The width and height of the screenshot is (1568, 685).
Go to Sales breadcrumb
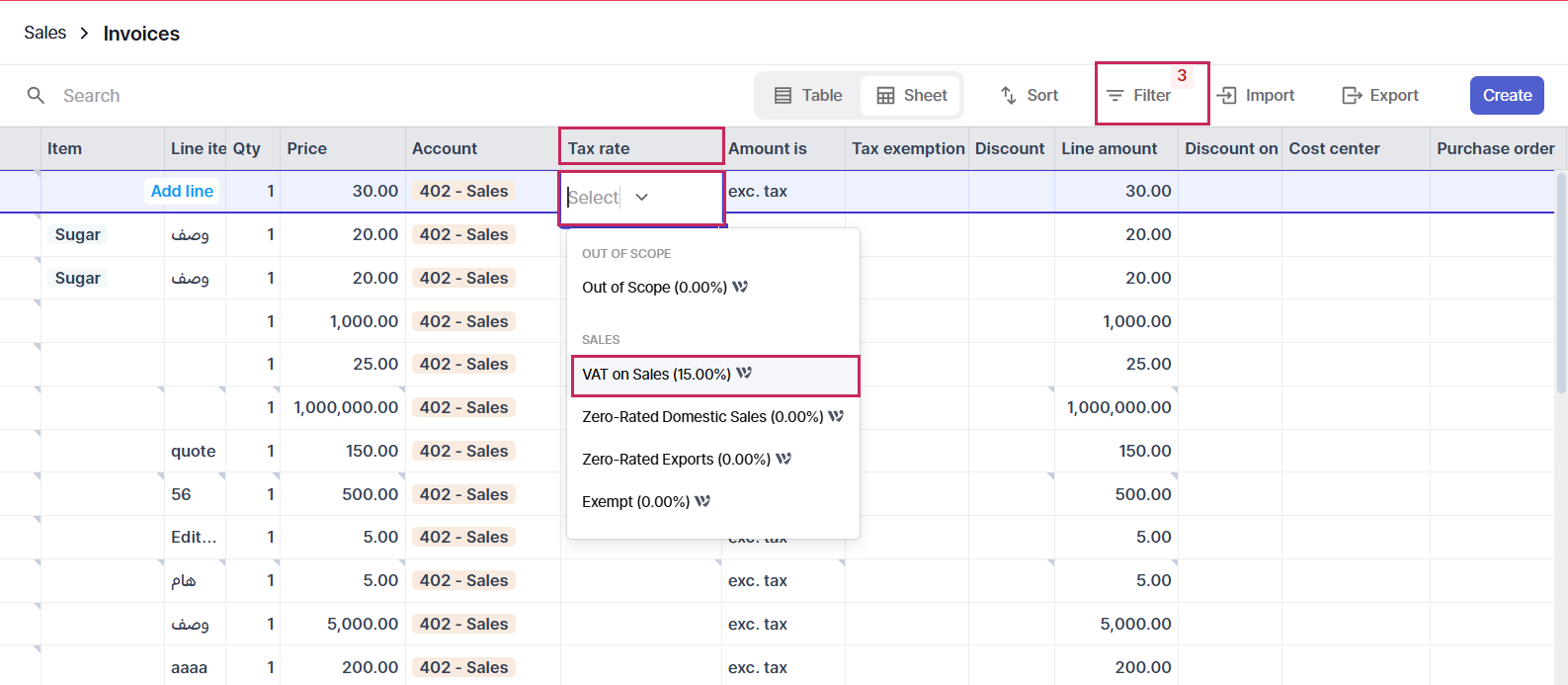click(45, 33)
